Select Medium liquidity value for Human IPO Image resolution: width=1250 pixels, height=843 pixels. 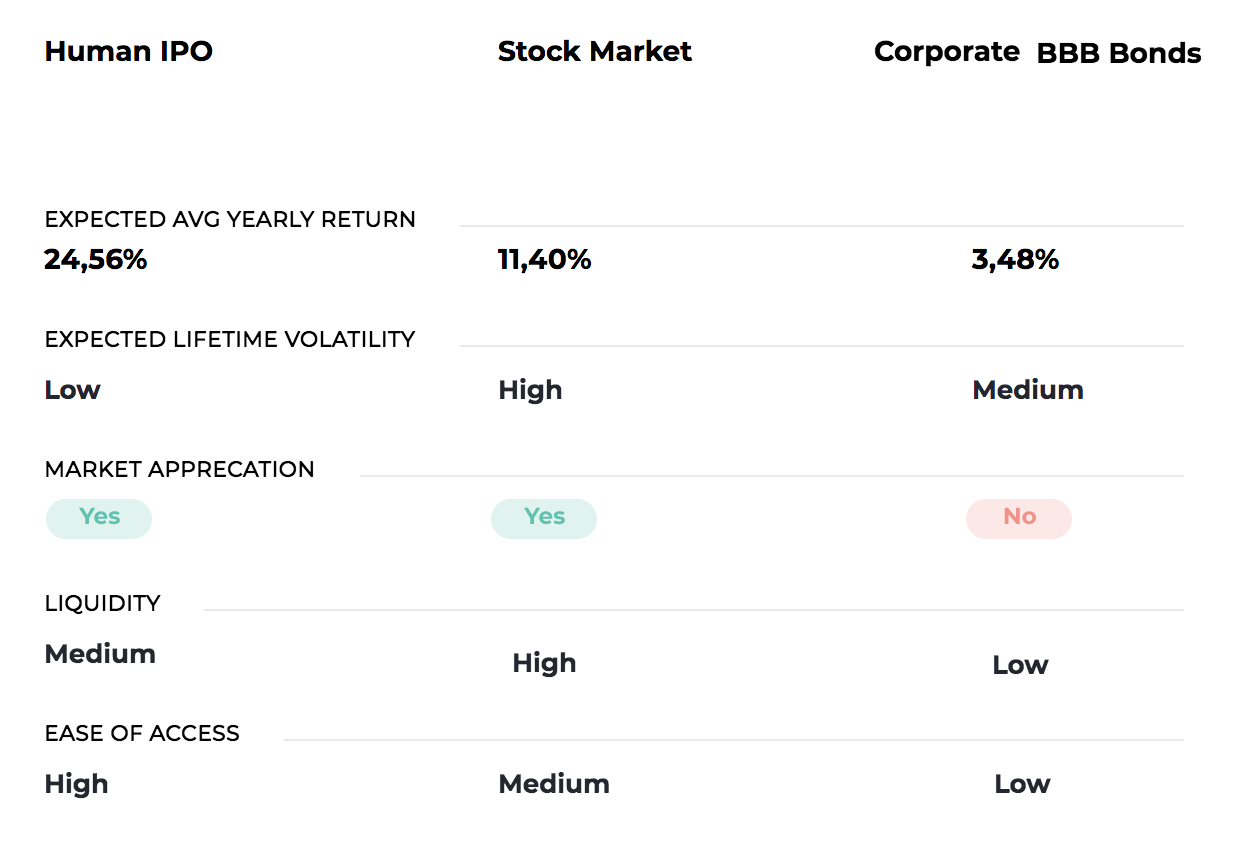click(100, 654)
